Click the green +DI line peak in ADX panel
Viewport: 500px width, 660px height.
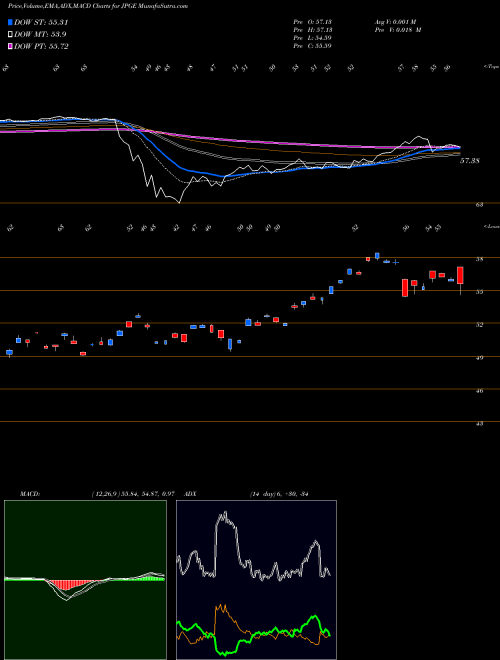pos(314,617)
